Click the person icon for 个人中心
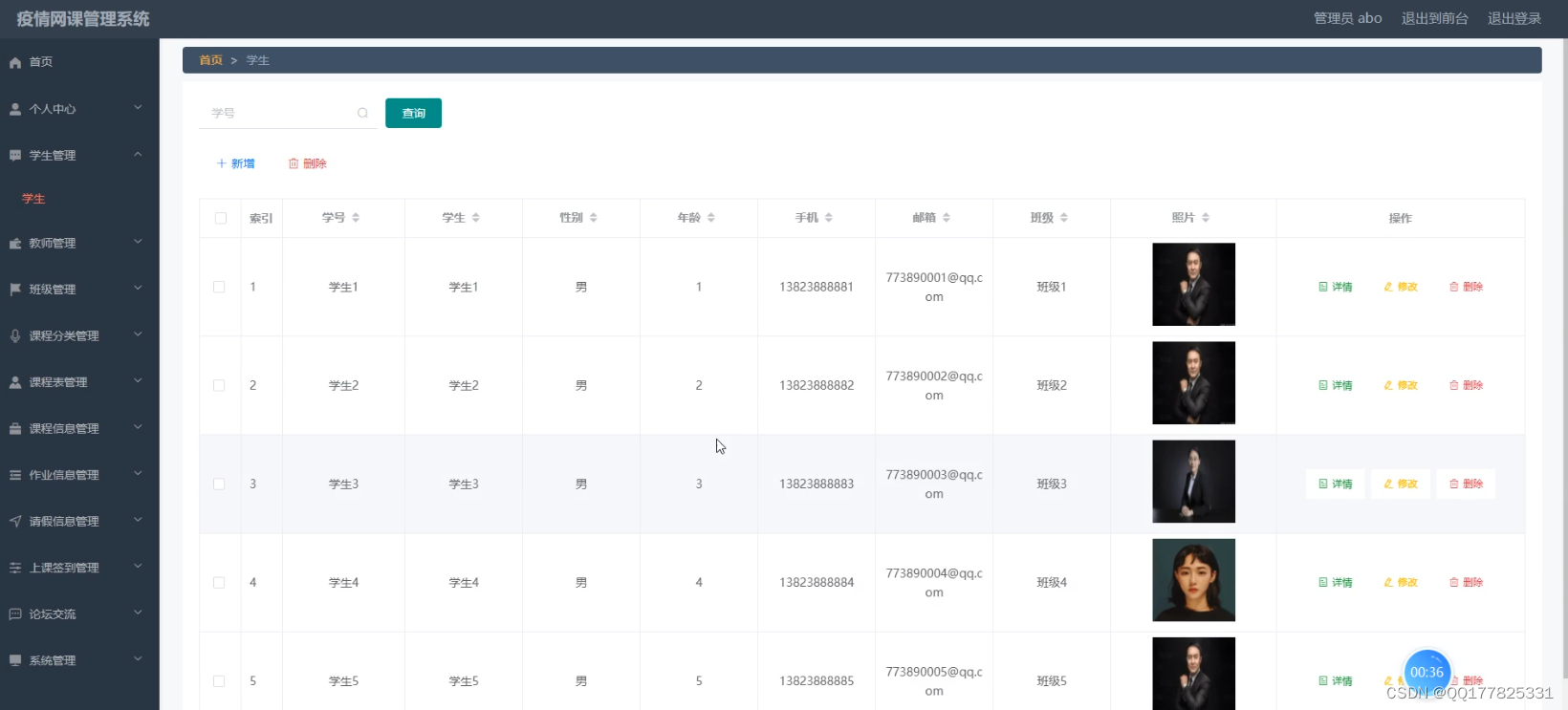Viewport: 1568px width, 710px height. (15, 109)
